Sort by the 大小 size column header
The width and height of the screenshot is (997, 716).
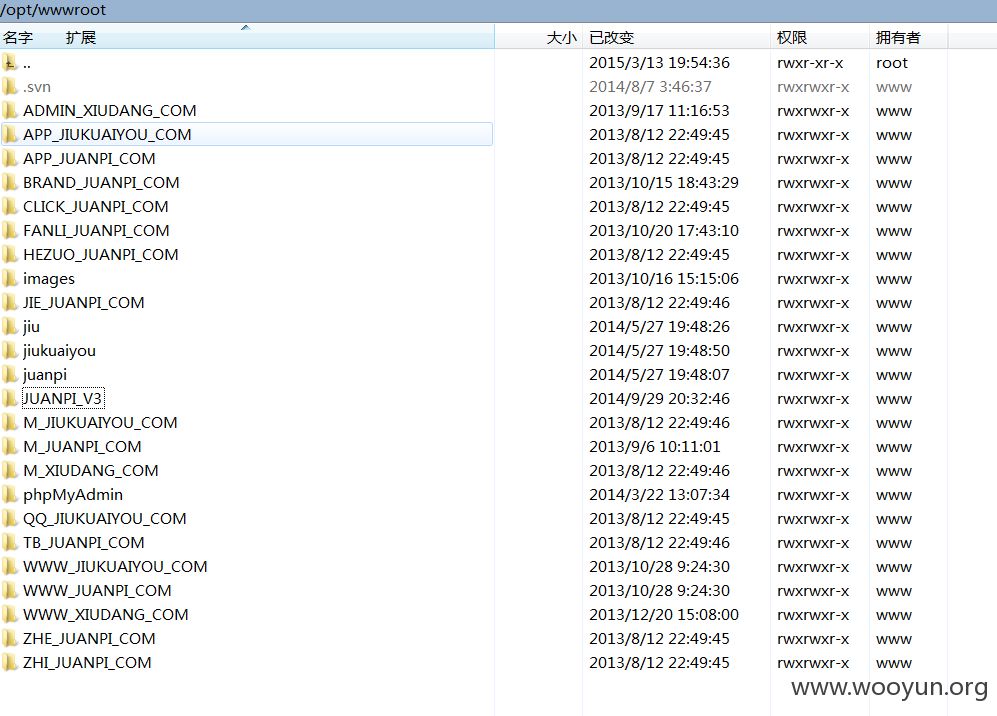561,38
